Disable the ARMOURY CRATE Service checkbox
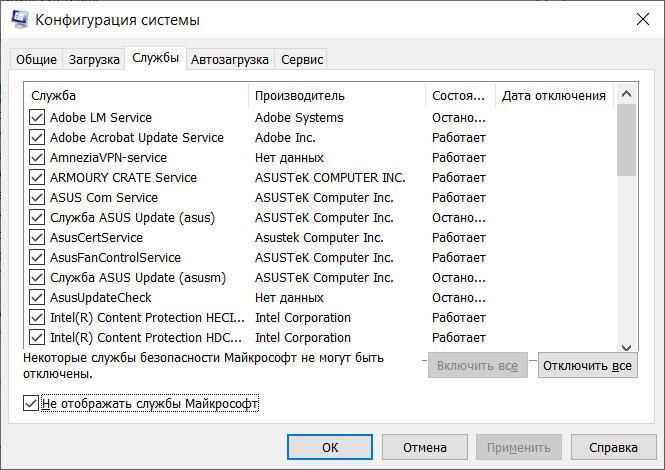Screen dimensions: 665x470 tap(37, 178)
